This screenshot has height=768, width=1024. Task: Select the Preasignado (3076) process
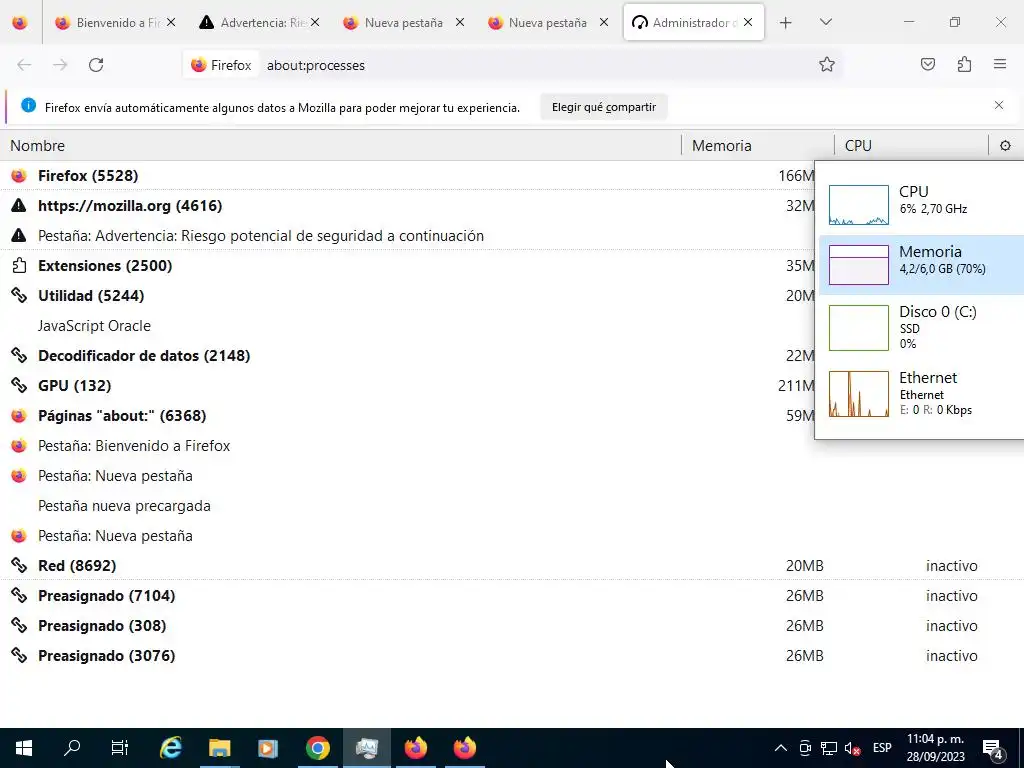pos(512,656)
